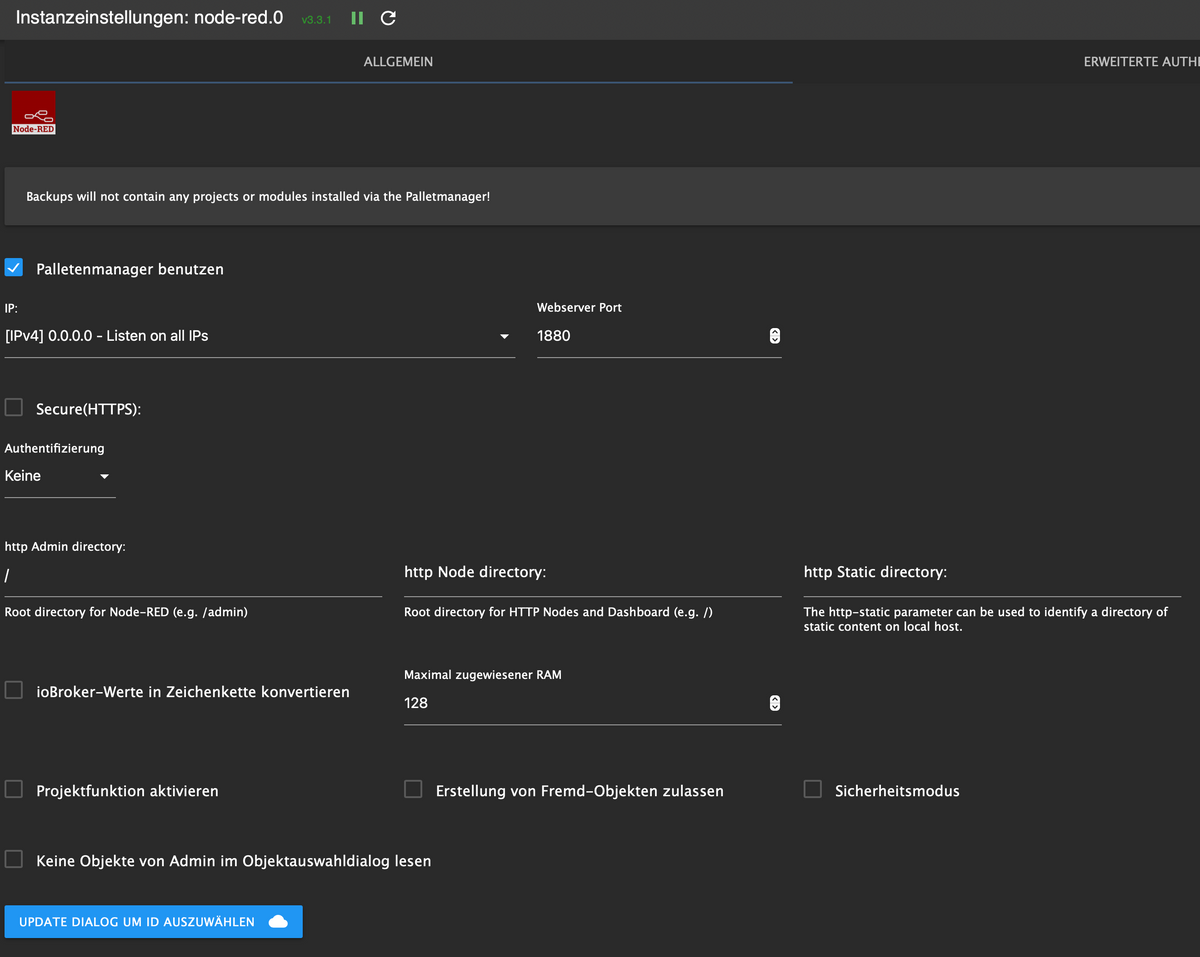The image size is (1200, 957).
Task: Enable Secure(HTTPS) checkbox
Action: coord(14,408)
